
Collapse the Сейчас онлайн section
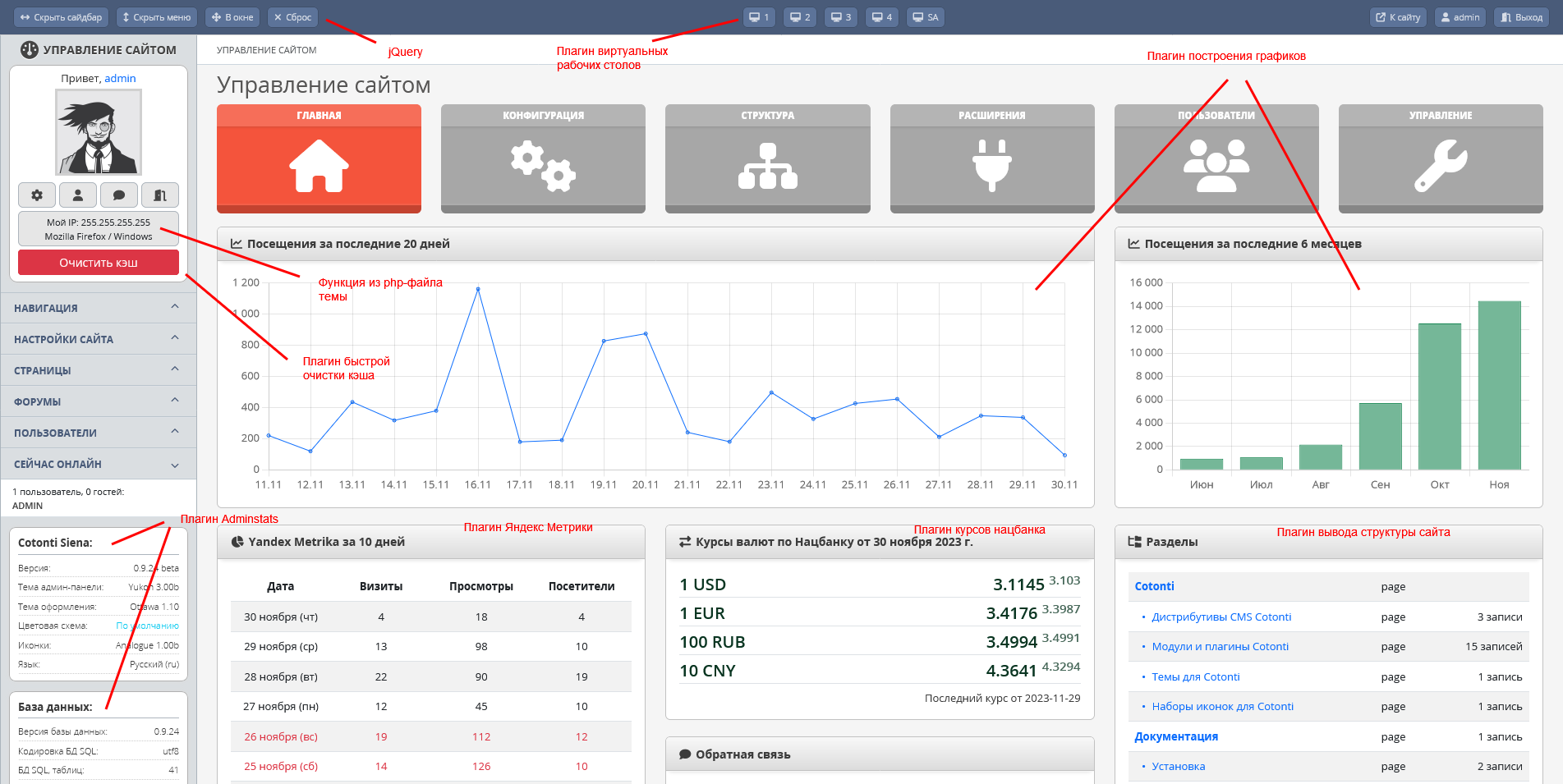[99, 464]
